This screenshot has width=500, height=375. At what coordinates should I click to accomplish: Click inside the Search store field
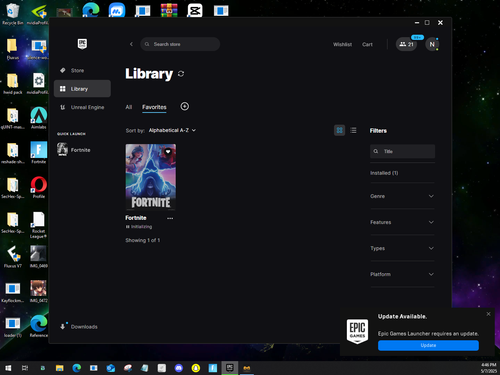click(x=180, y=44)
